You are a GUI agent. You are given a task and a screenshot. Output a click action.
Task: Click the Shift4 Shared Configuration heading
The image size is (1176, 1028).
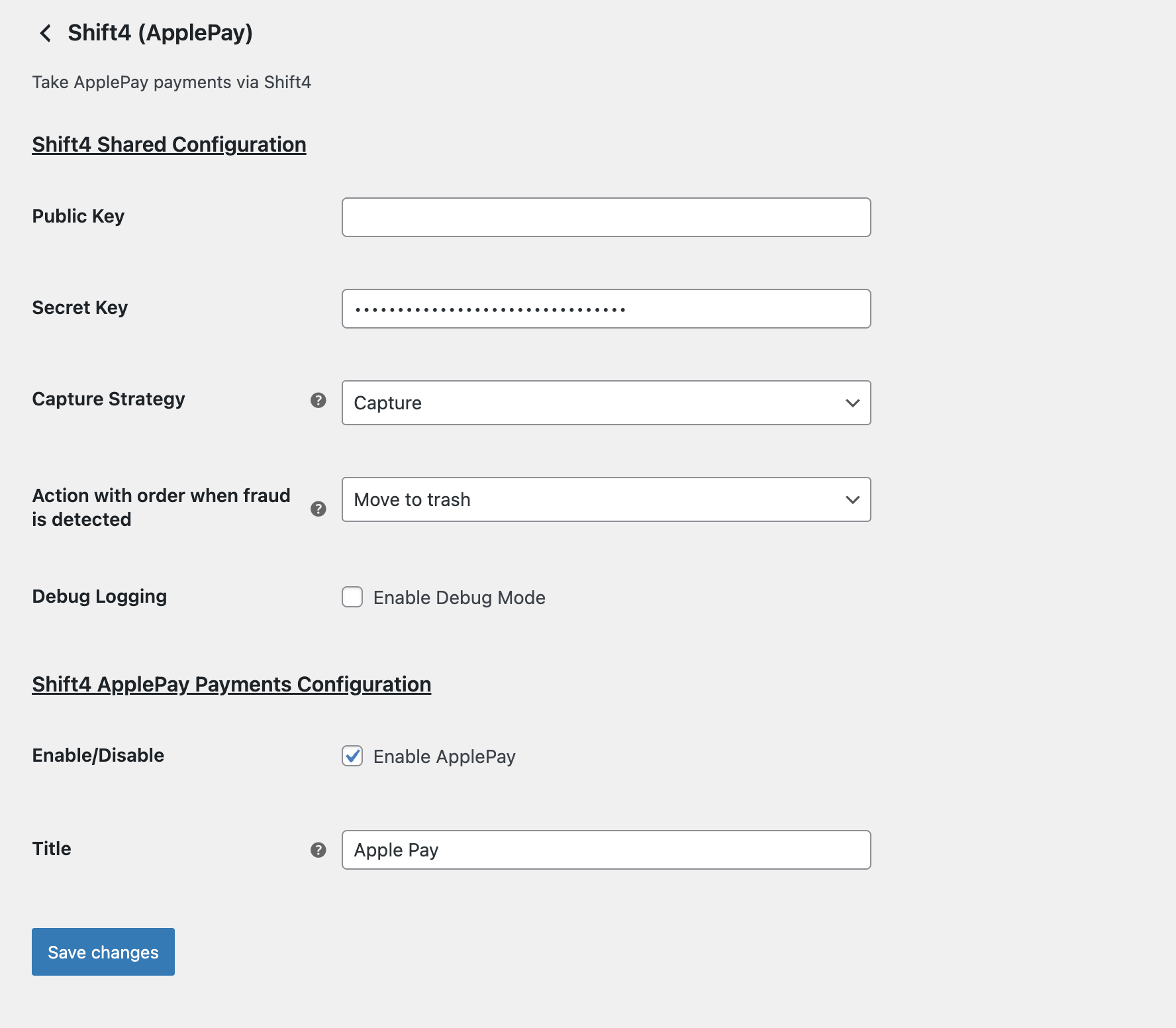coord(169,144)
